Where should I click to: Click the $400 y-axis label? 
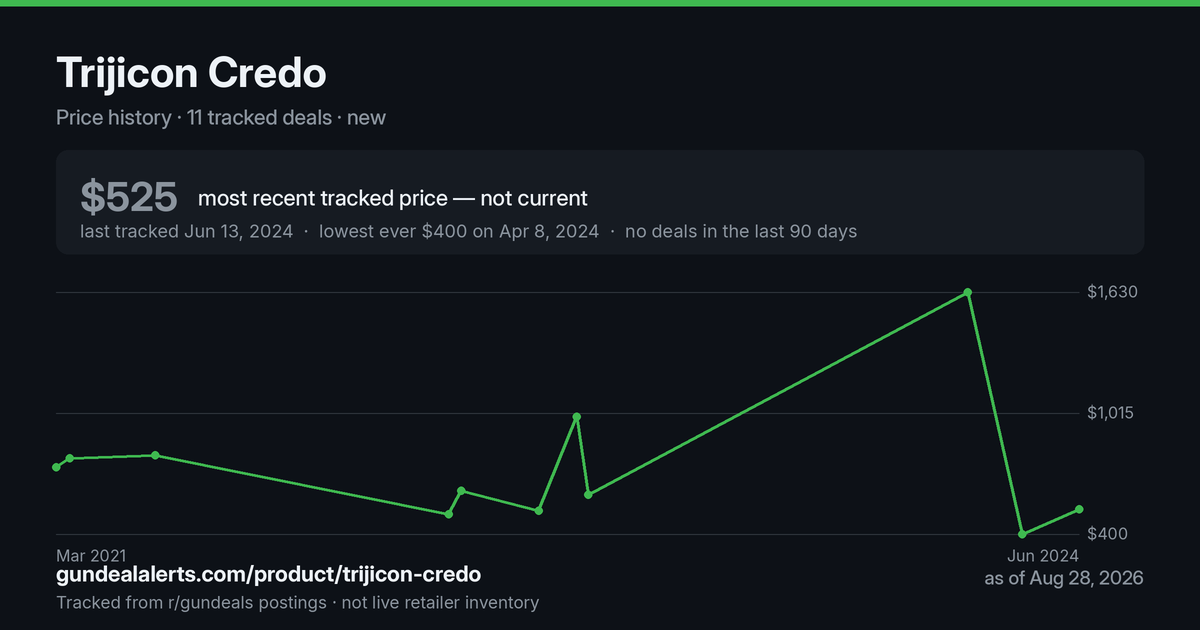pyautogui.click(x=1107, y=534)
